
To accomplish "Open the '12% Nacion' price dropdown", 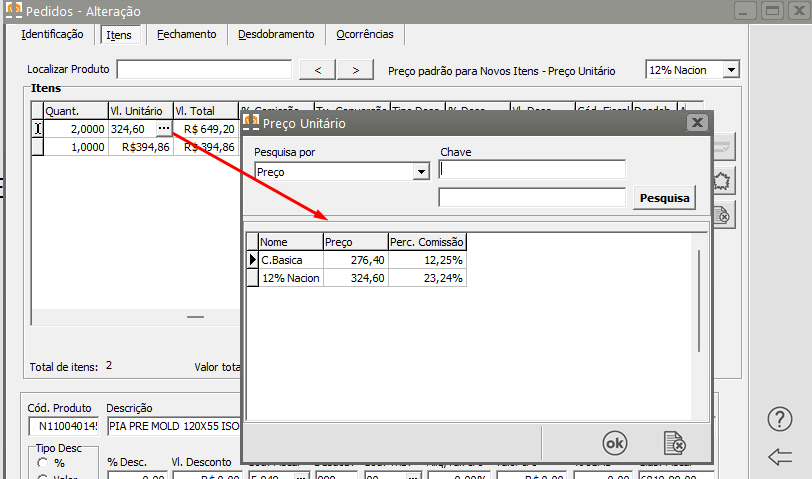I will coord(731,70).
